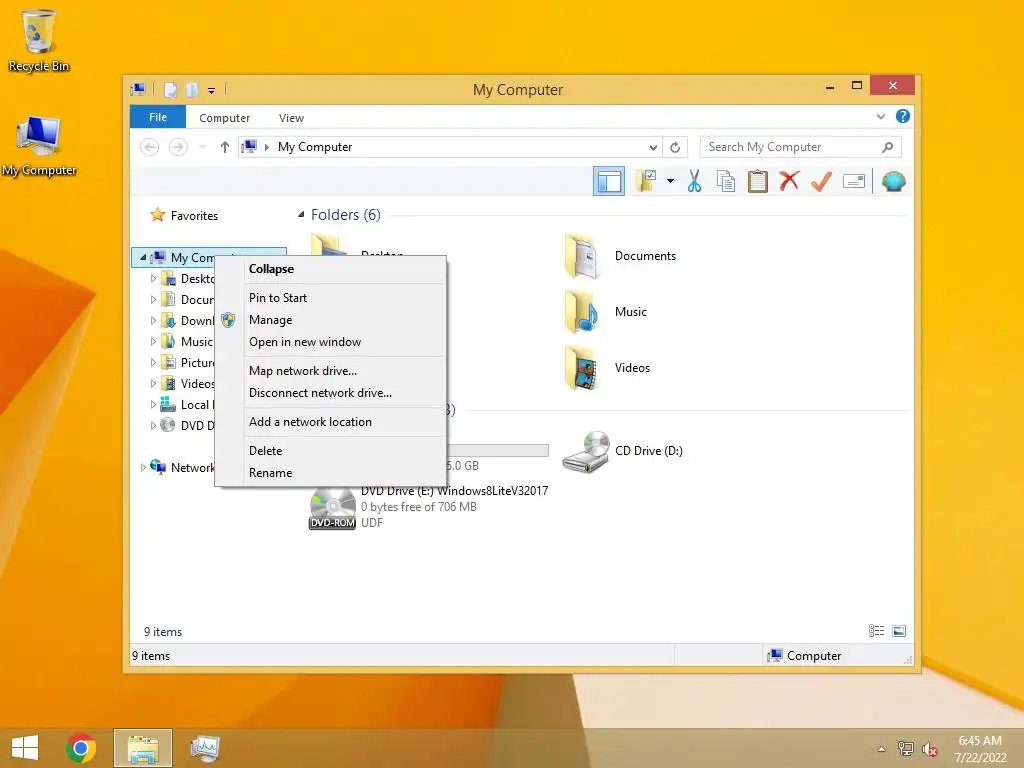Toggle the navigation pane layout icon
This screenshot has width=1024, height=768.
tap(609, 181)
